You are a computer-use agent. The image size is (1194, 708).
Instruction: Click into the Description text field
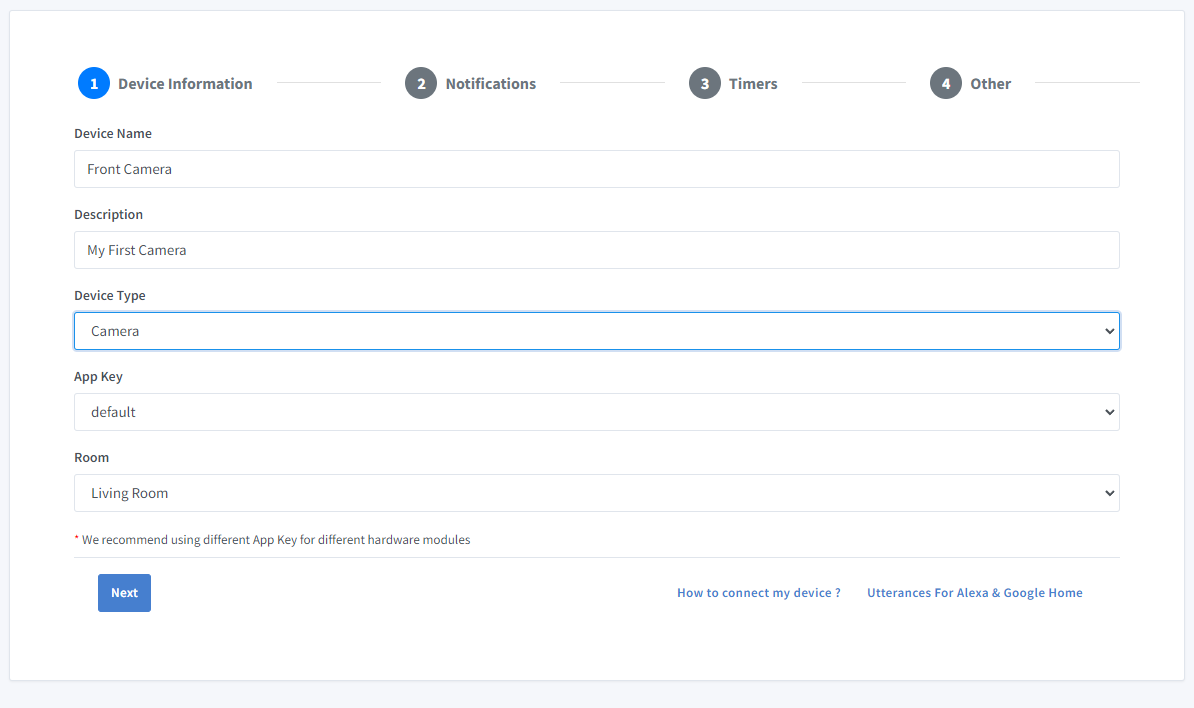pos(596,250)
